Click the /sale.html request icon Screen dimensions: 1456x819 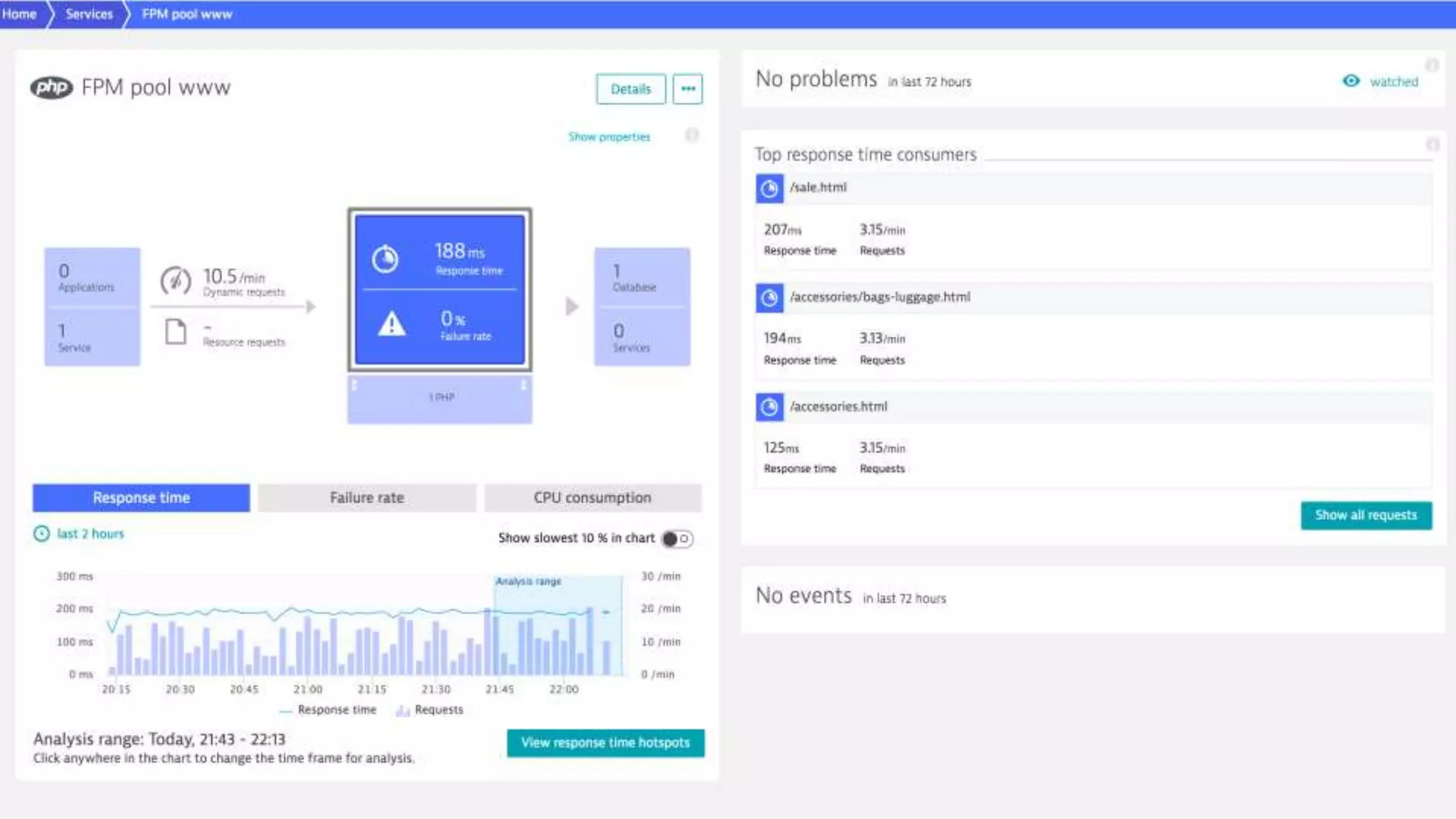(x=769, y=188)
